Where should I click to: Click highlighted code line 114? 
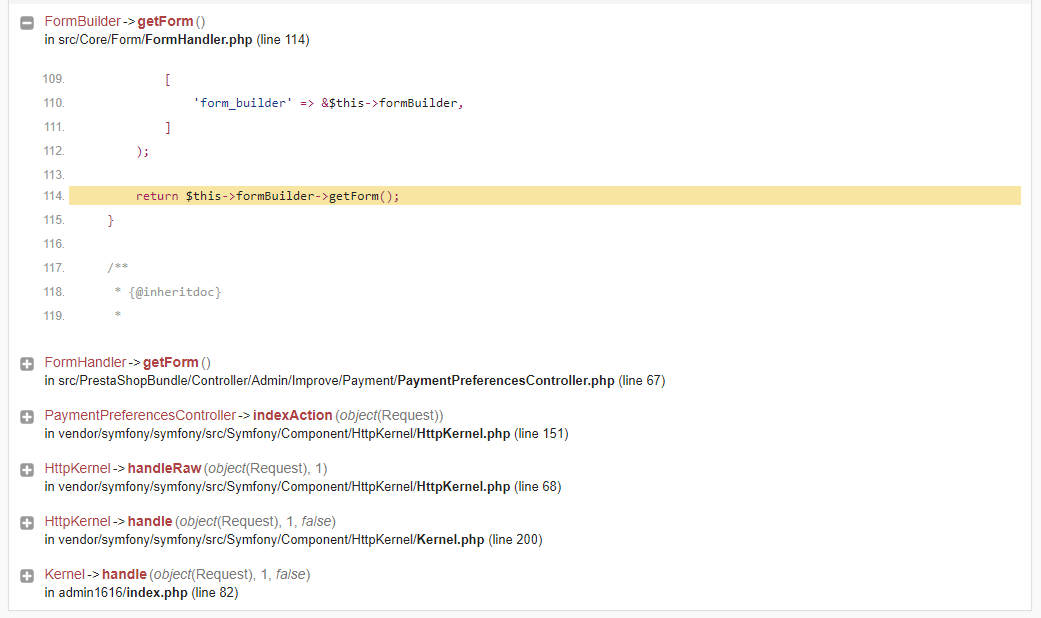click(x=544, y=196)
